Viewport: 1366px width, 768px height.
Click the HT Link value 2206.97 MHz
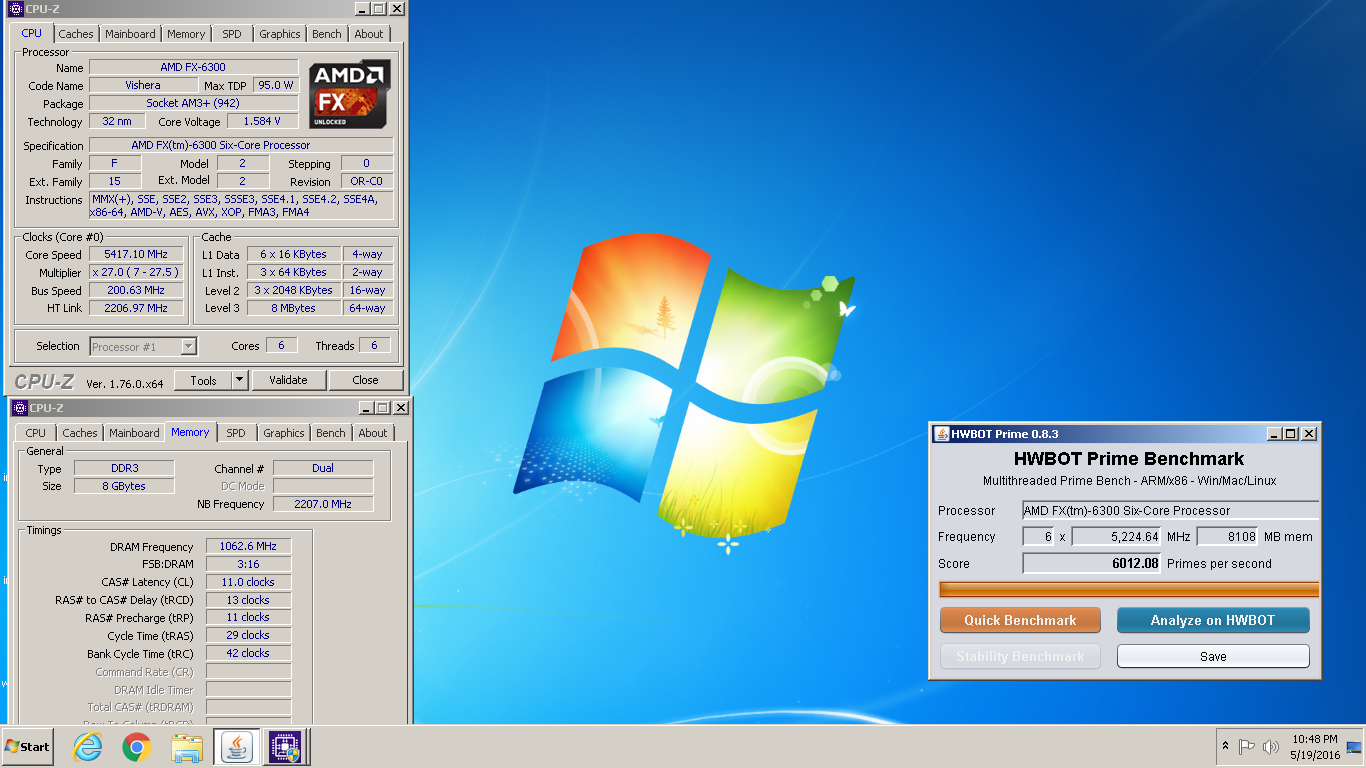click(x=136, y=309)
